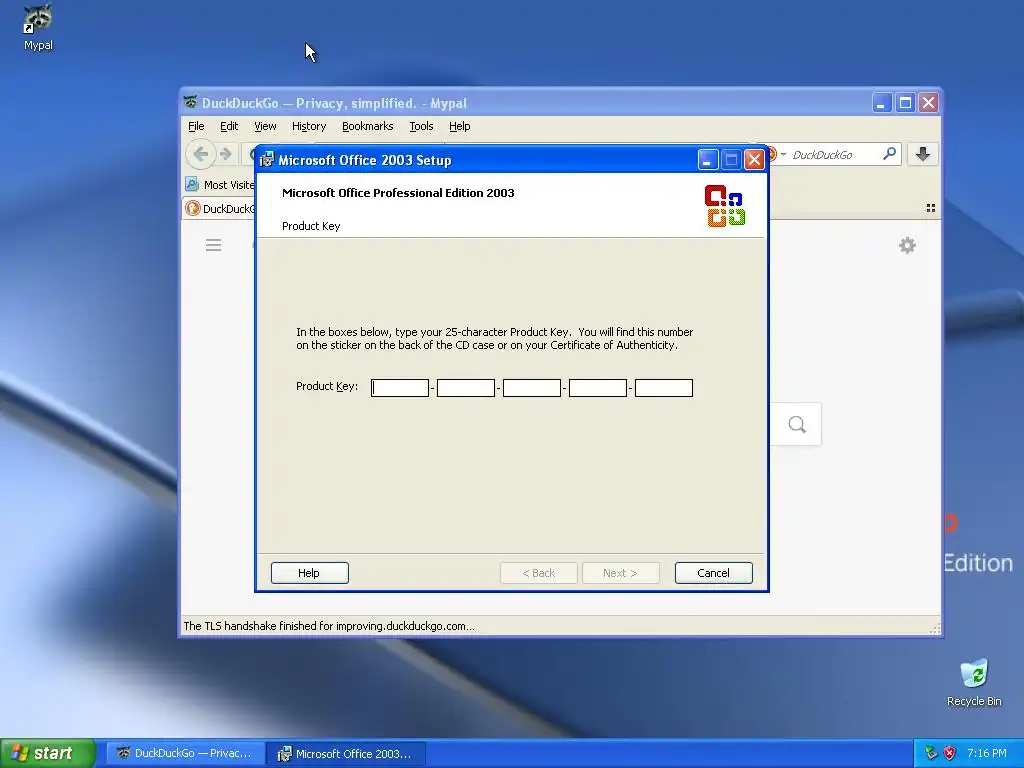
Task: Focus the third Product Key box
Action: coord(532,388)
